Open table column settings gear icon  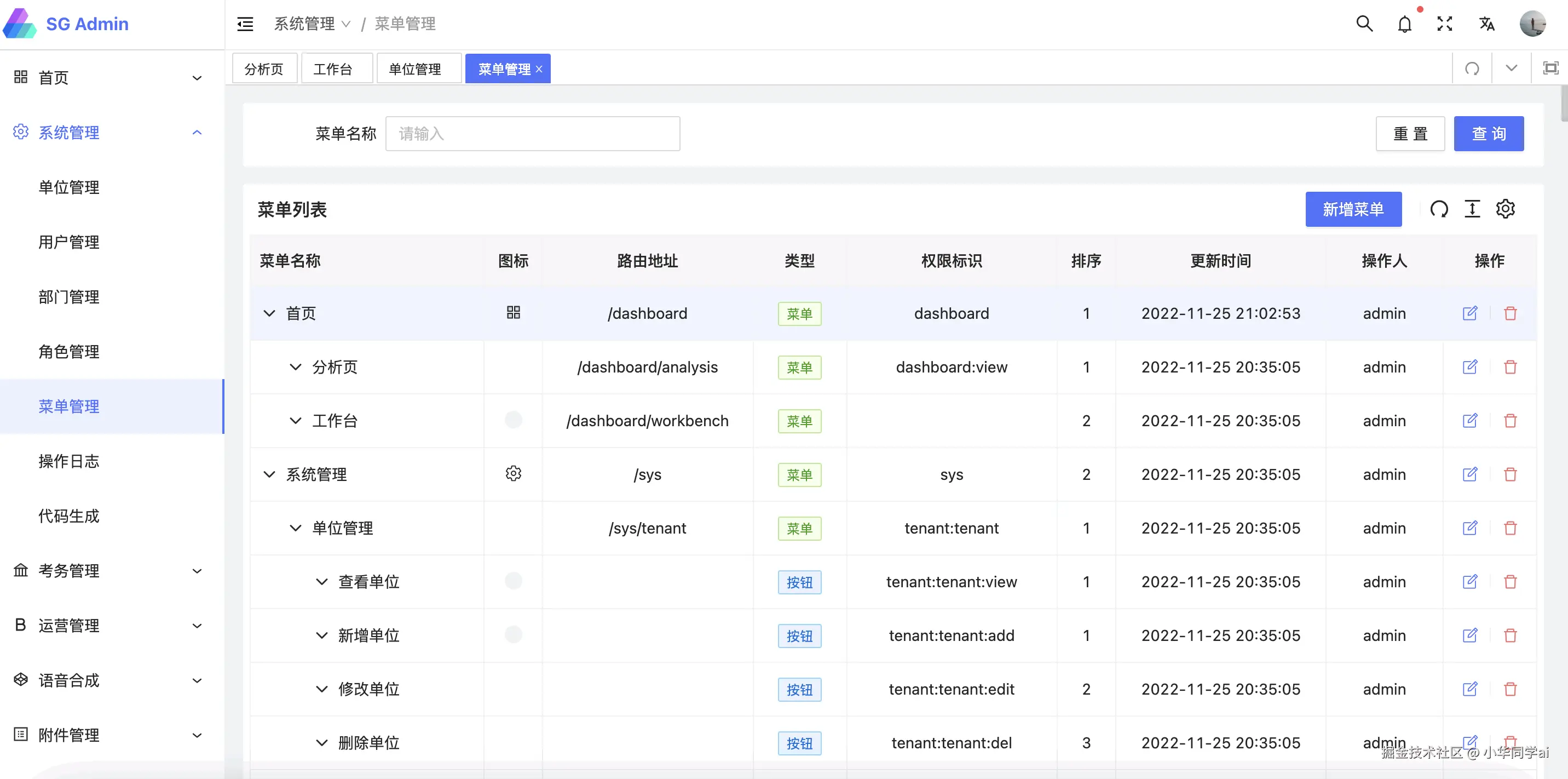coord(1505,209)
